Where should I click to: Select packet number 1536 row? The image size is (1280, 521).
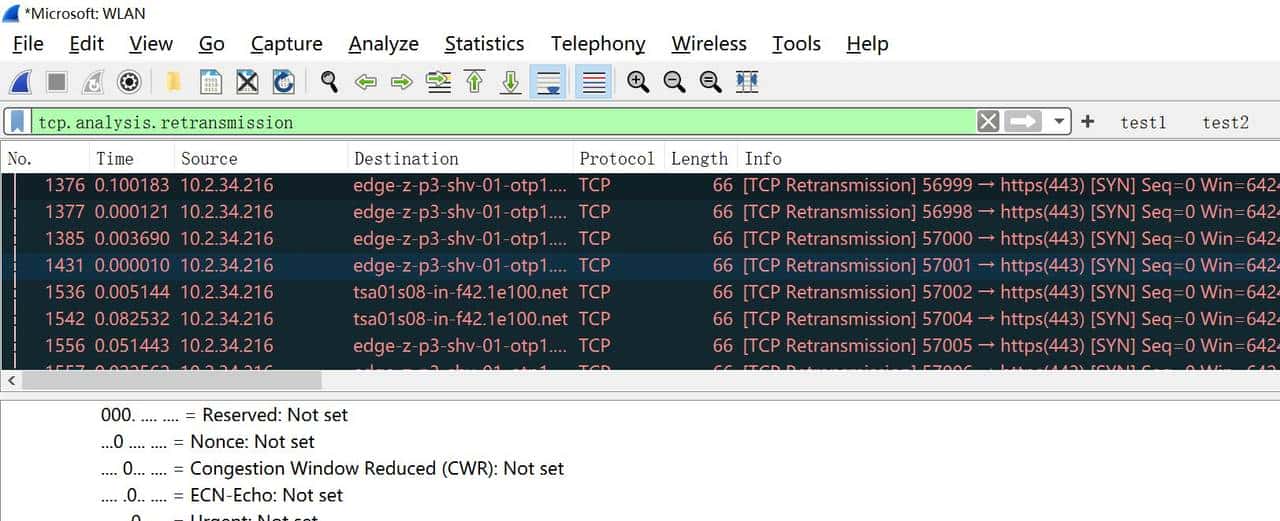click(x=640, y=292)
